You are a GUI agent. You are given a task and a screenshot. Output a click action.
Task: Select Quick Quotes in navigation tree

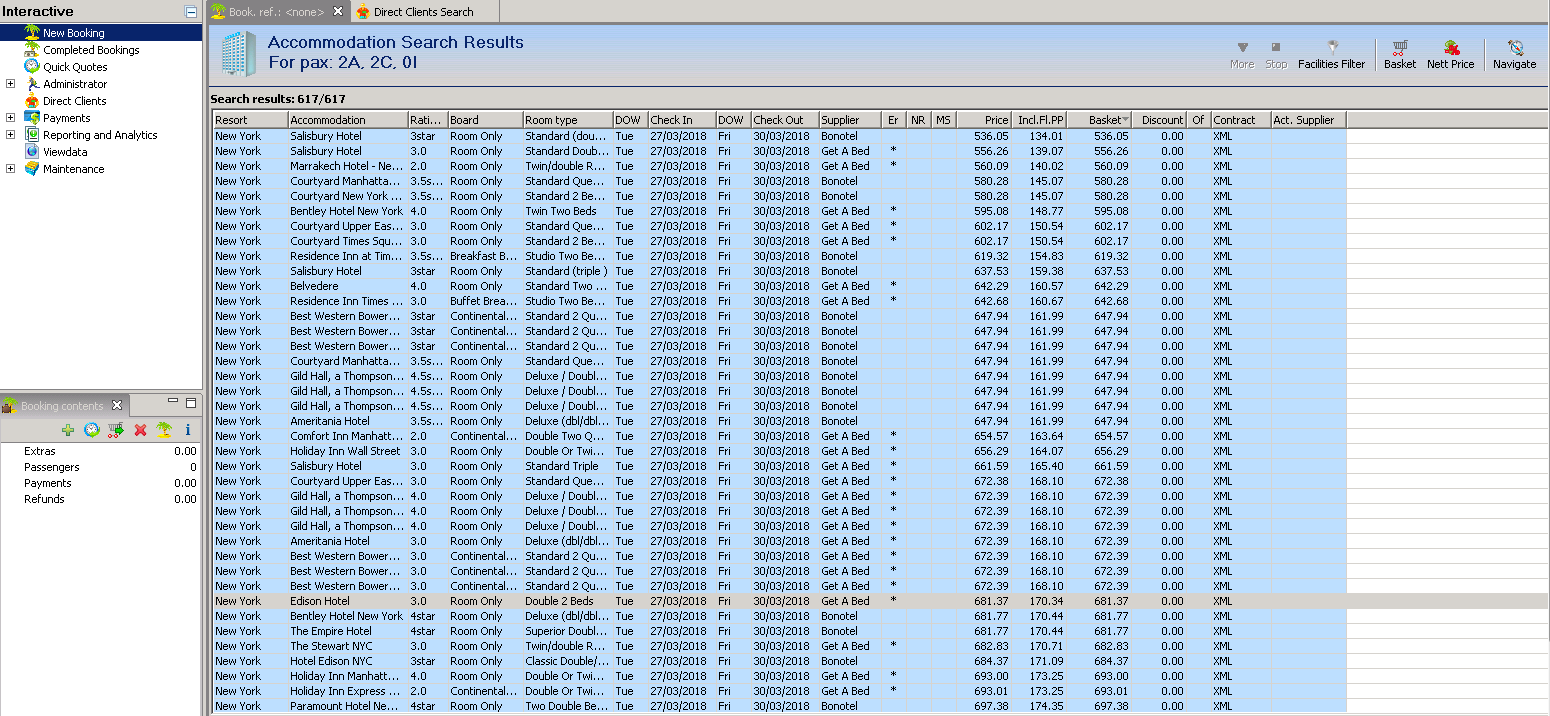[75, 67]
